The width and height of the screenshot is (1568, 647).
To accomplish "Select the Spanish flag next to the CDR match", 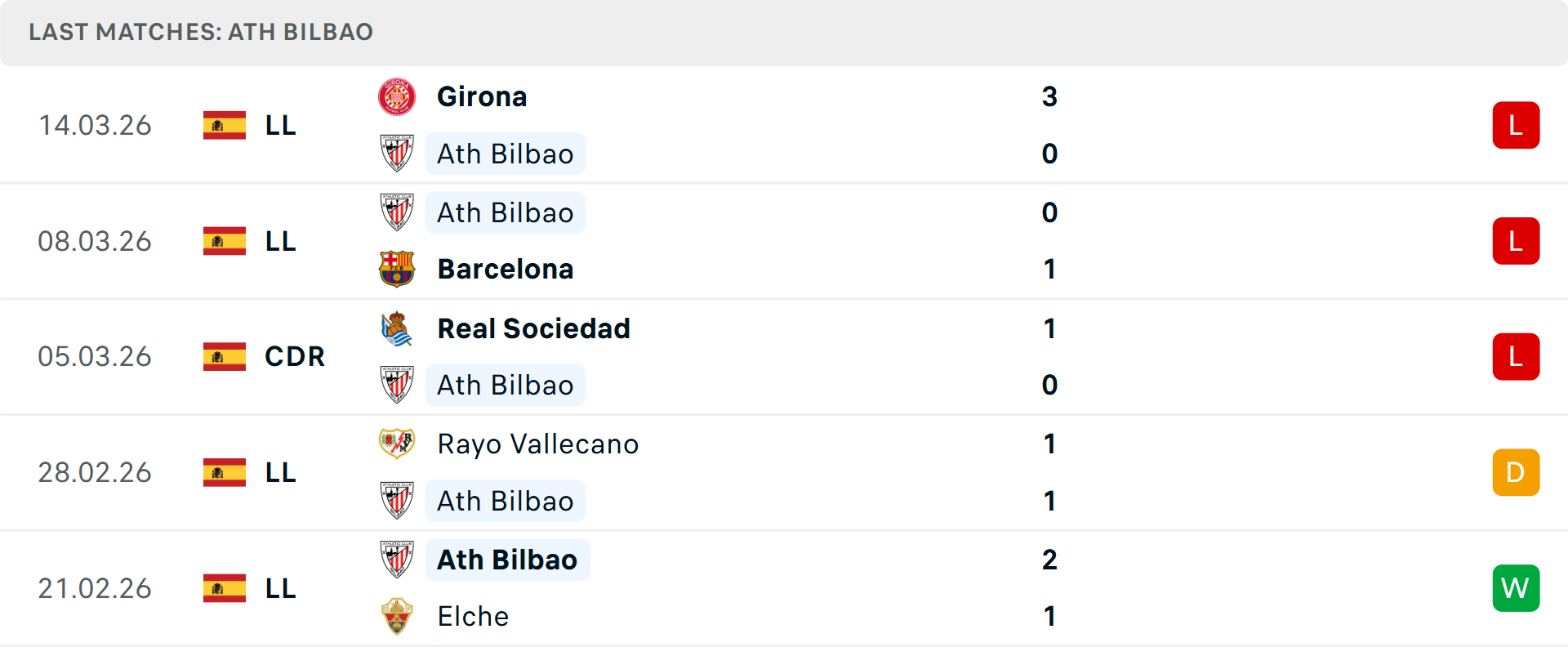I will (x=224, y=356).
